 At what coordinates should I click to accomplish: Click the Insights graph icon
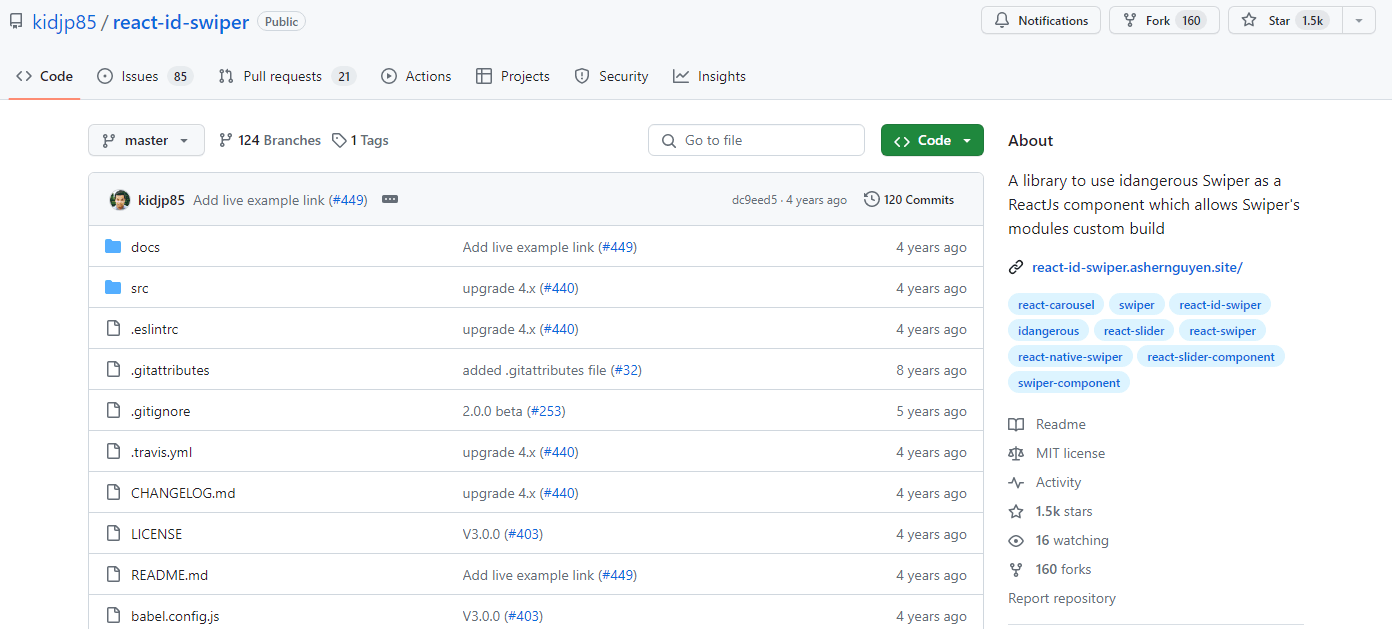tap(682, 75)
